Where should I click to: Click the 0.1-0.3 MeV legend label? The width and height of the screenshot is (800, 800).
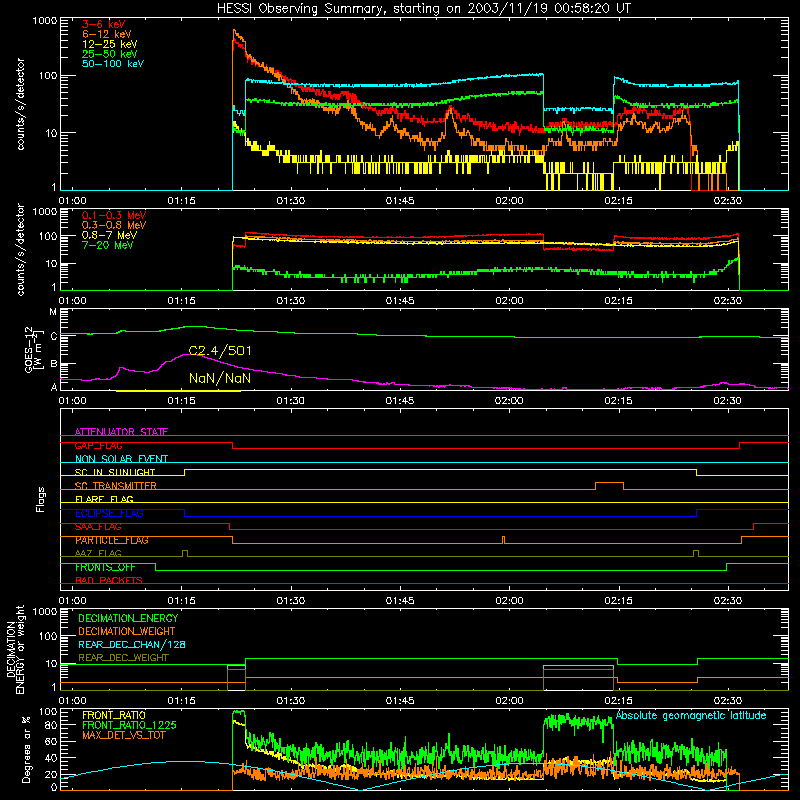114,215
